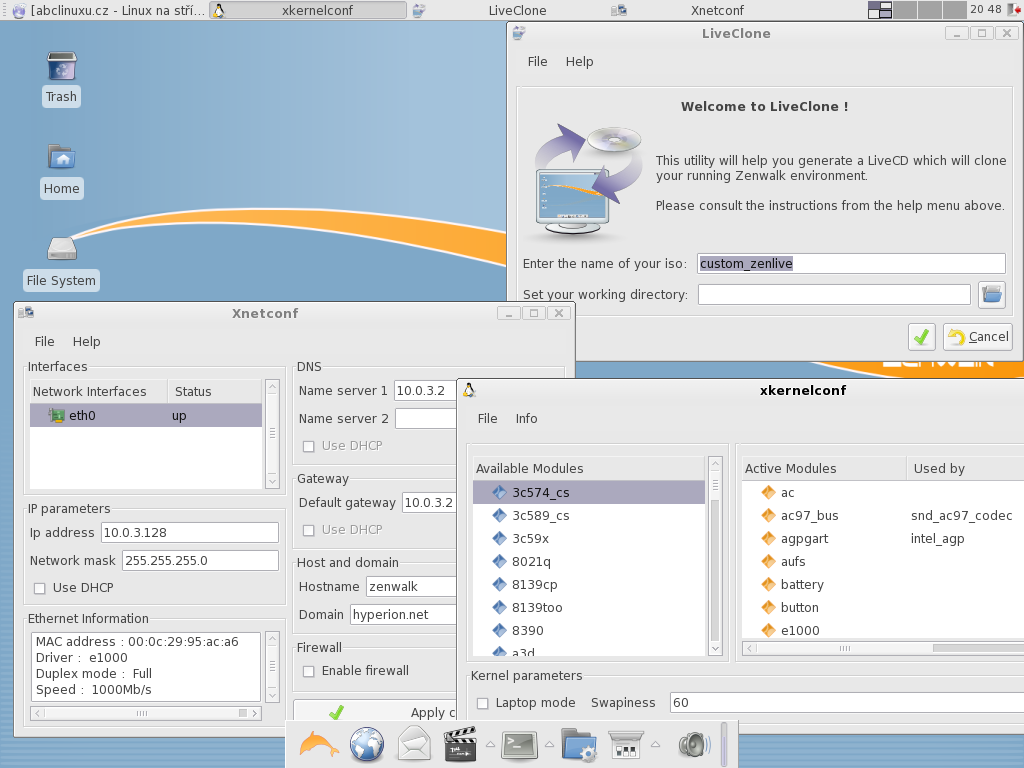Click the Network mask field
This screenshot has height=768, width=1024.
(x=200, y=560)
